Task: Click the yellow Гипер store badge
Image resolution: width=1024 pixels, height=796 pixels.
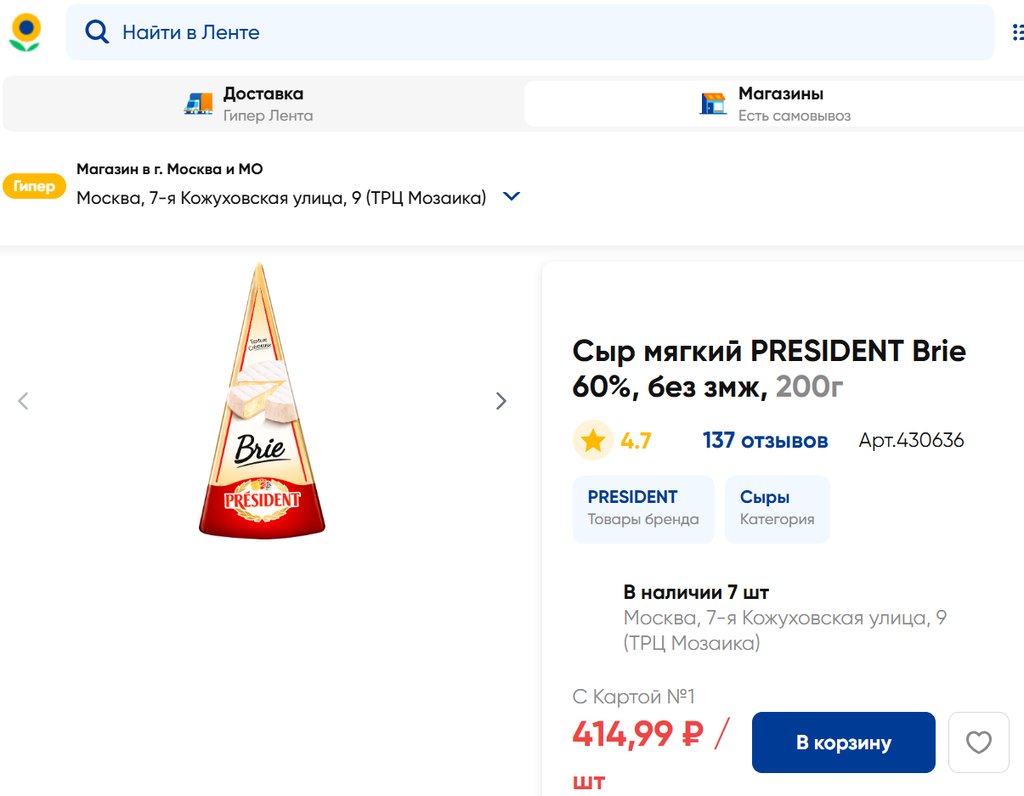Action: click(34, 186)
